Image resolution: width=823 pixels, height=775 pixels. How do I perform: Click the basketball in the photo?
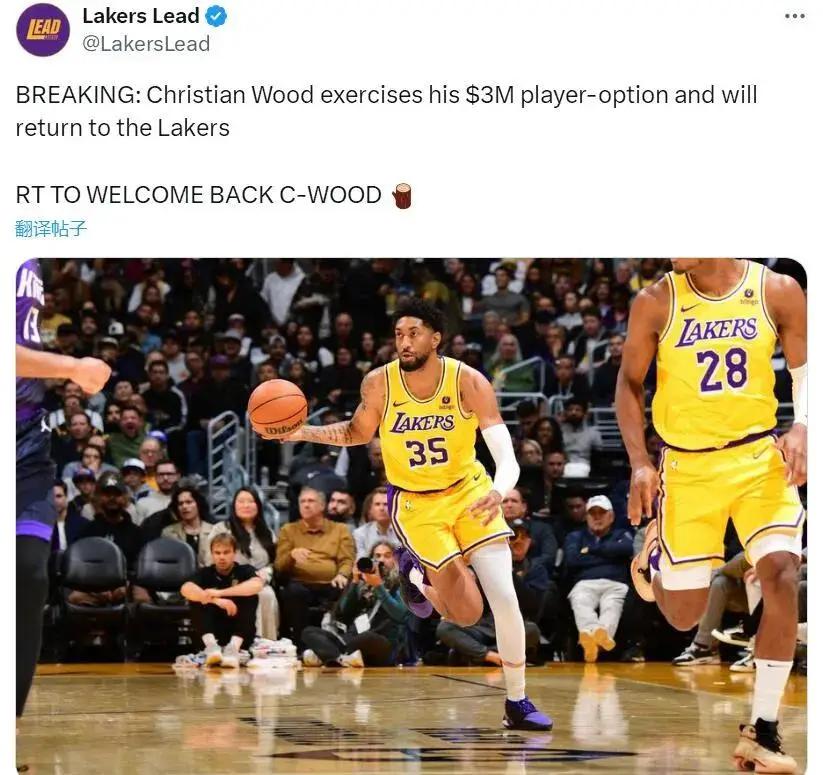[277, 409]
